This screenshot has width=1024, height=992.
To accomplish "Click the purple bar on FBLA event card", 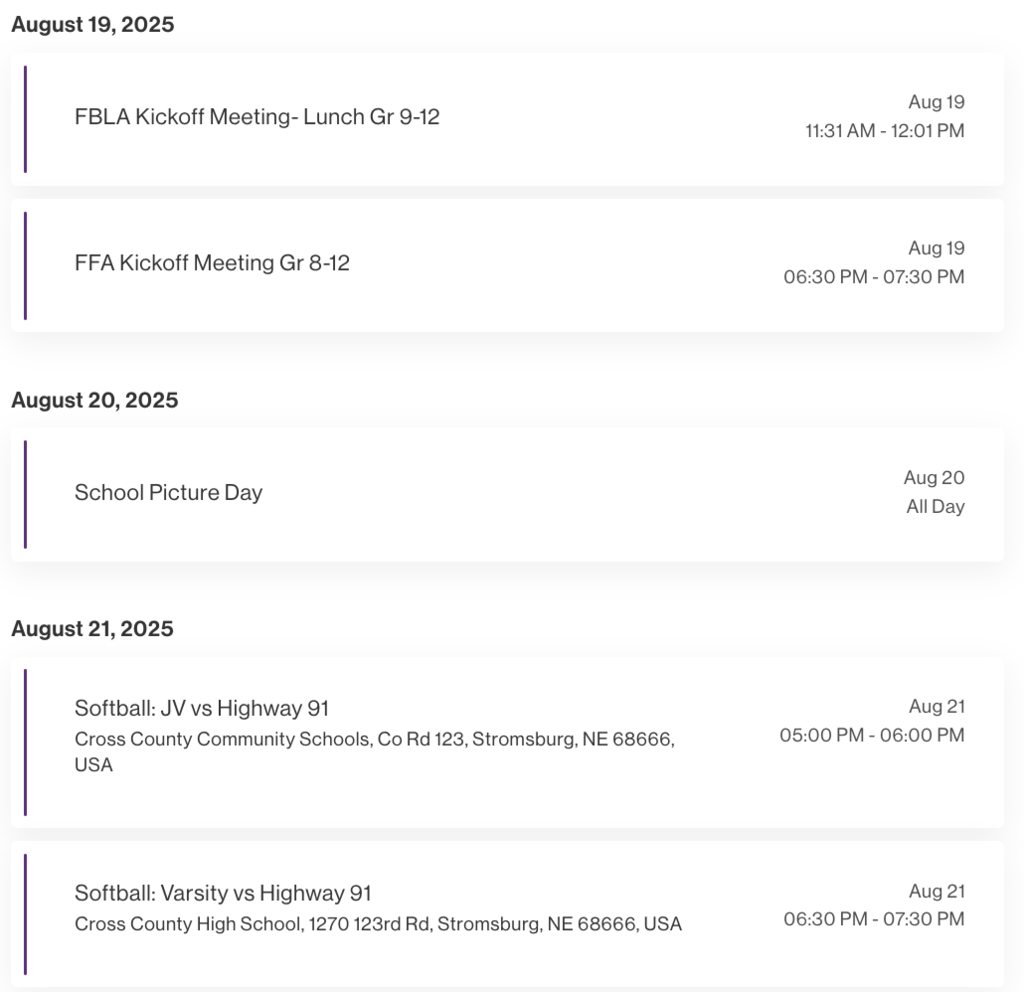I will pyautogui.click(x=25, y=120).
